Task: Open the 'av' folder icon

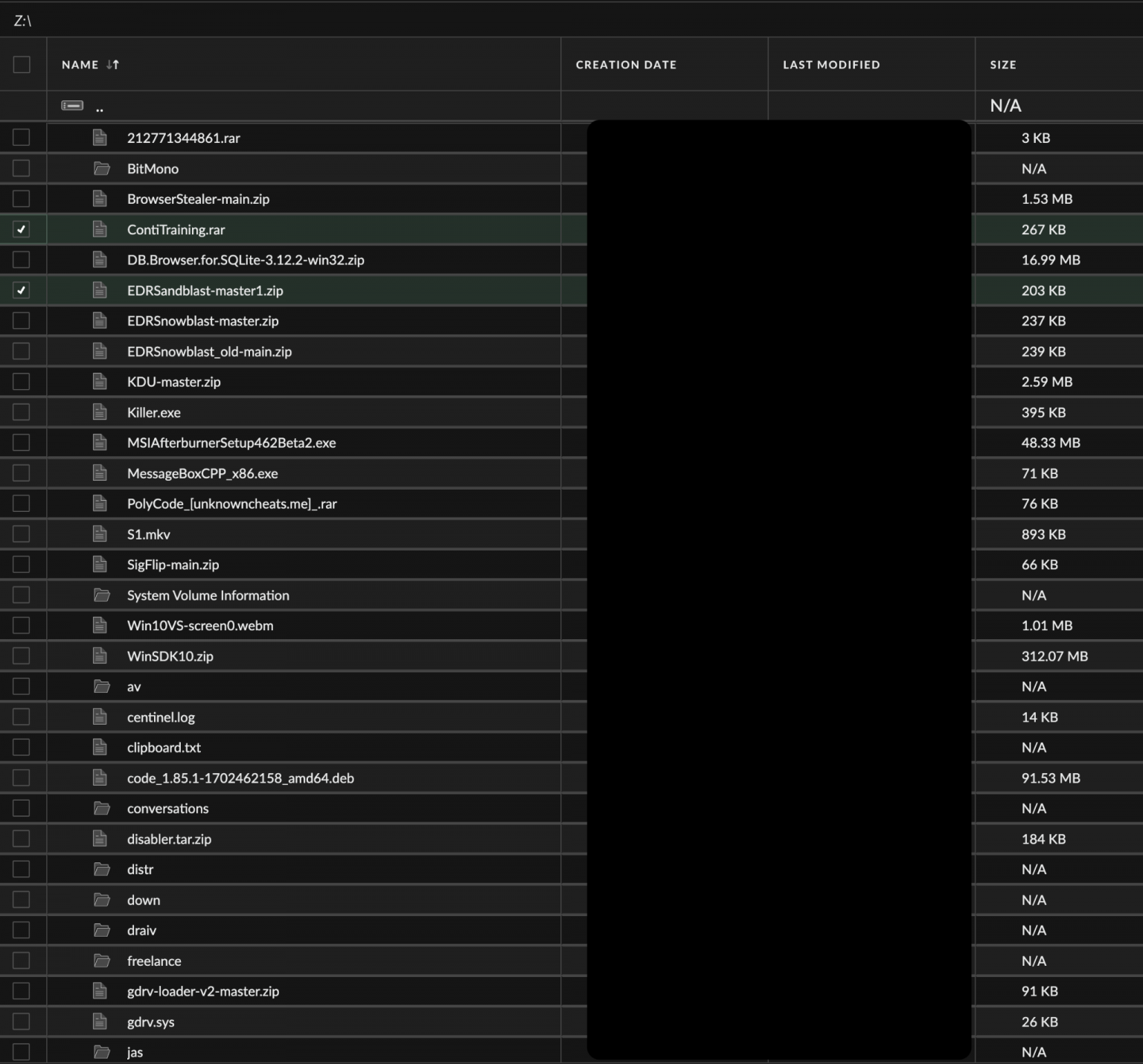Action: click(x=102, y=686)
